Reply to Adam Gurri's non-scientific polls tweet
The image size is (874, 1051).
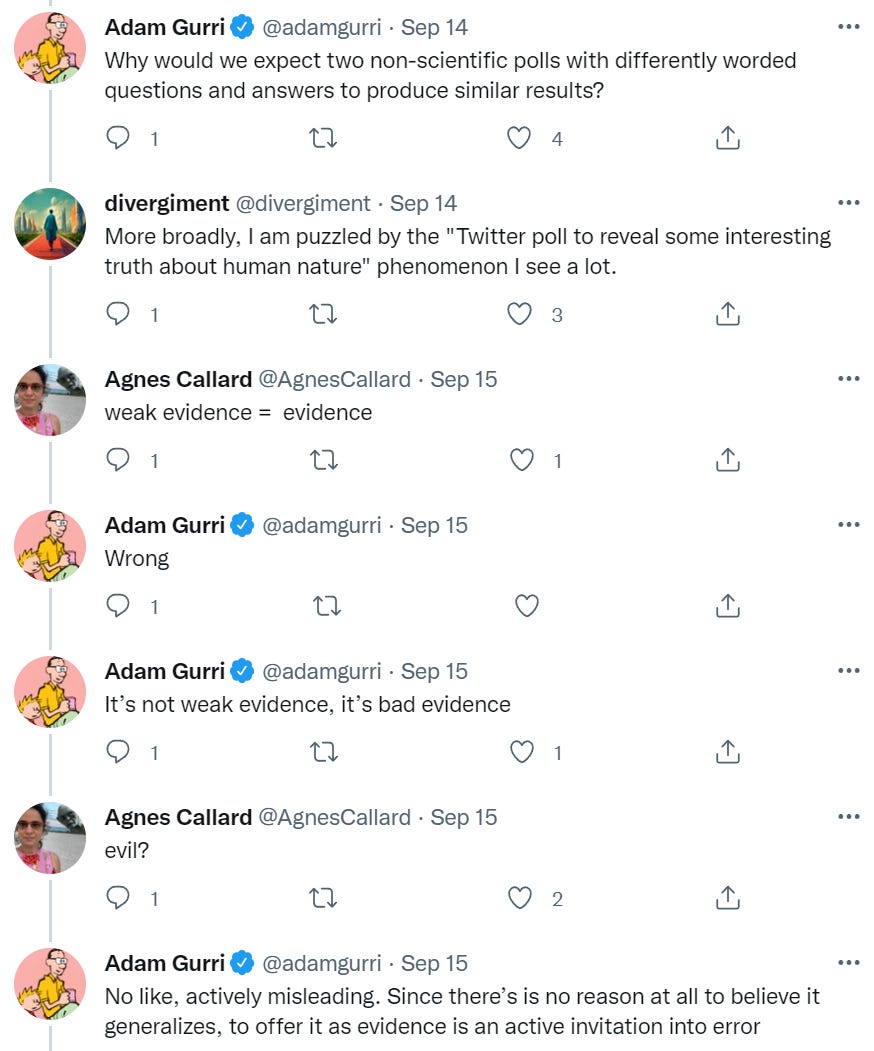(119, 138)
